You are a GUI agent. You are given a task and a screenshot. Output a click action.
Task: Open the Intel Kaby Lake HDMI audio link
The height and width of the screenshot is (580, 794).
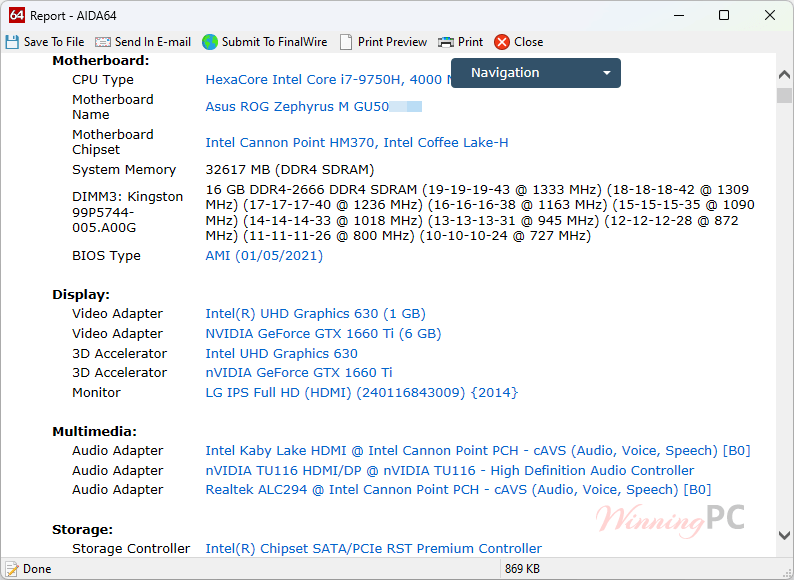tap(478, 451)
